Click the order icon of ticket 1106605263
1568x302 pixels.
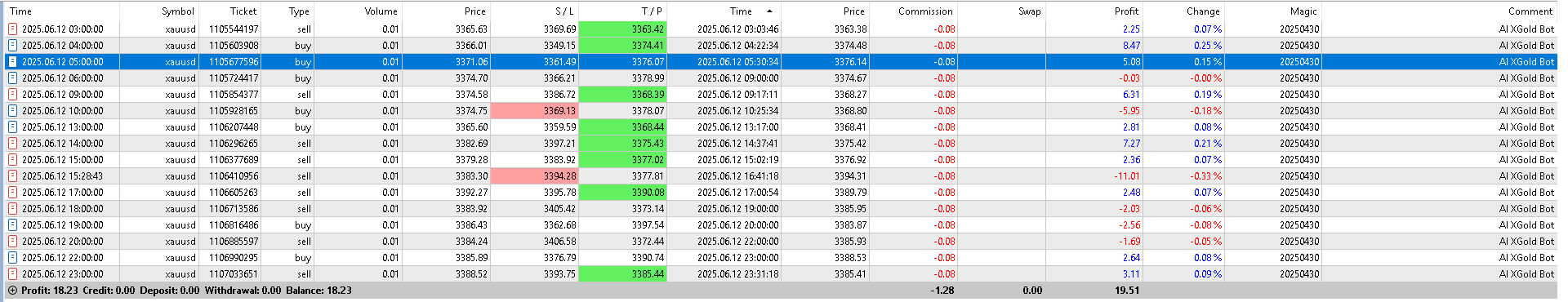click(12, 193)
